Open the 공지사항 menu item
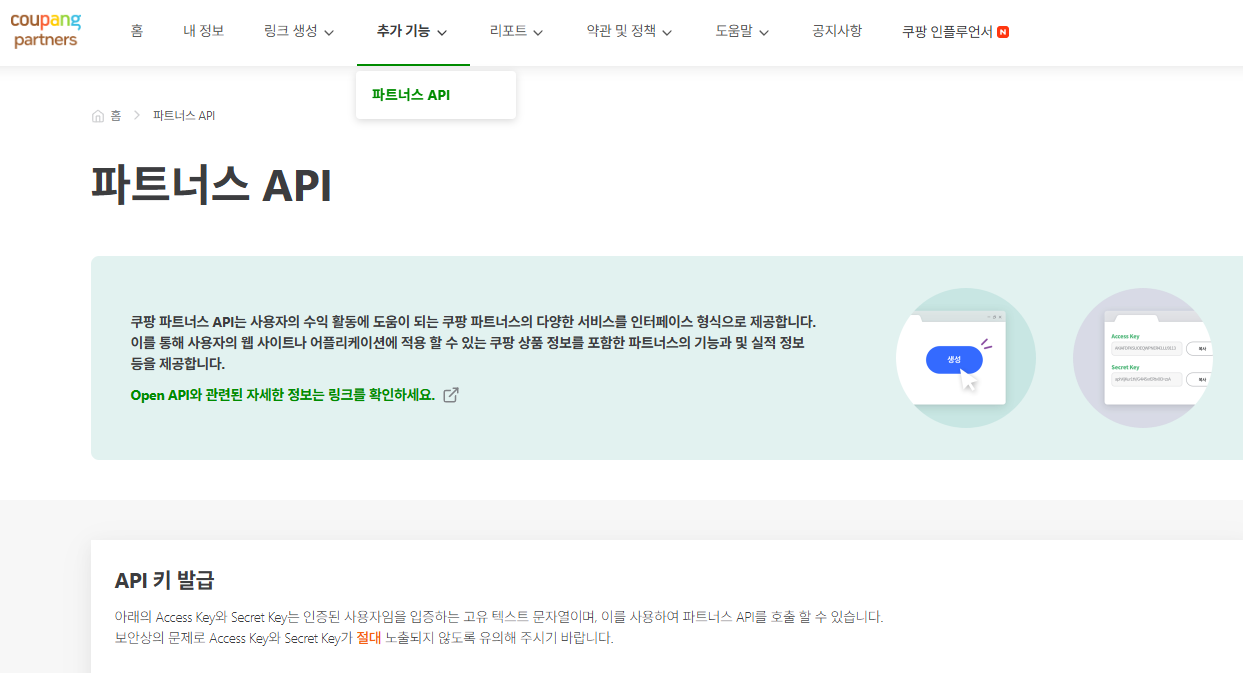The image size is (1243, 673). (x=837, y=31)
